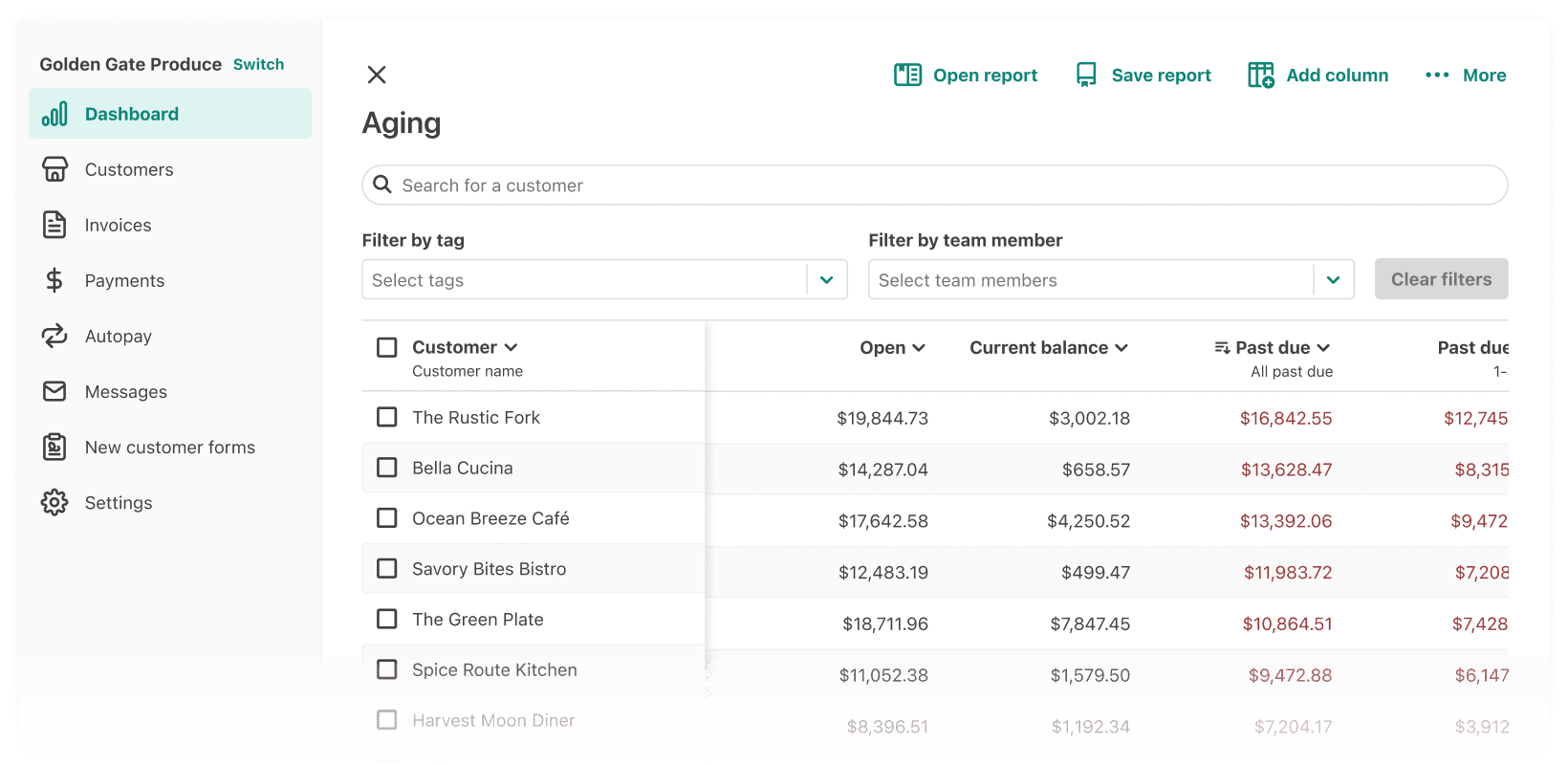Click the Messages envelope icon

54,391
